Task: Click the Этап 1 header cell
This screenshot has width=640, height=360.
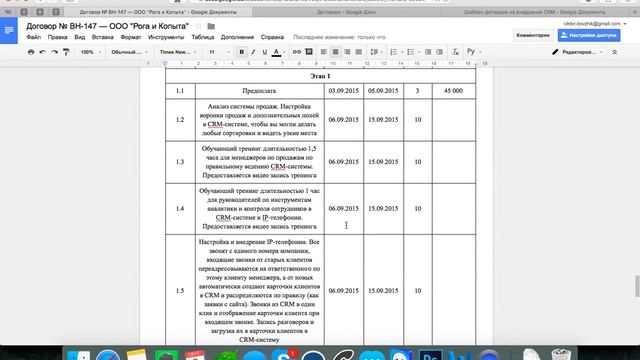Action: 320,76
